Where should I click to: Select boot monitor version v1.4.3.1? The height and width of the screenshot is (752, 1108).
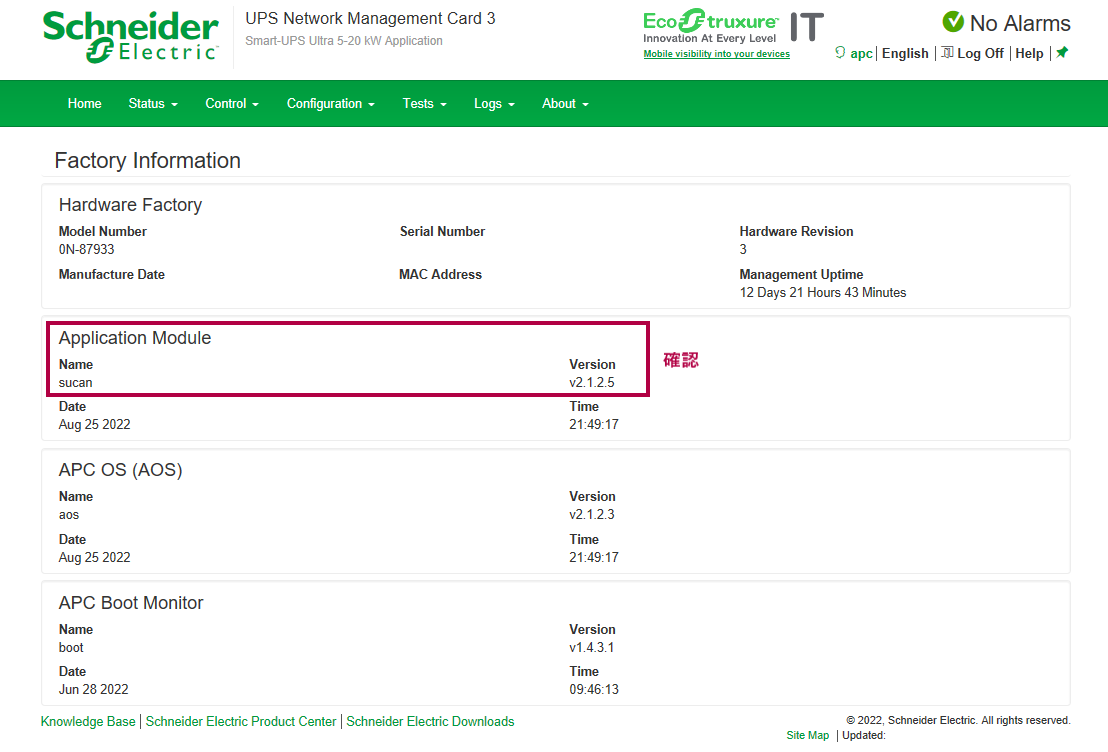pyautogui.click(x=591, y=647)
